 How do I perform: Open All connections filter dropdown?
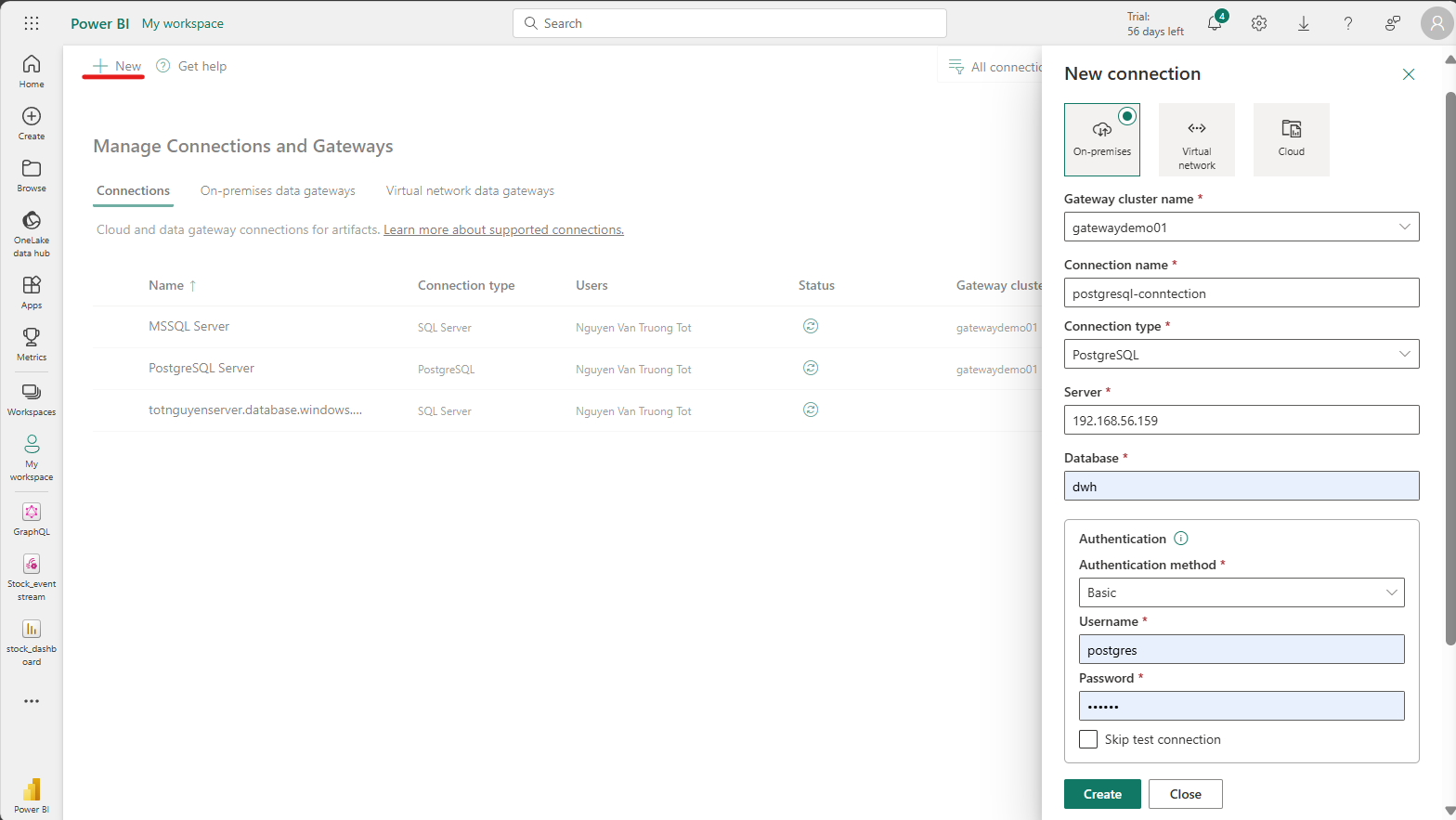pyautogui.click(x=995, y=67)
